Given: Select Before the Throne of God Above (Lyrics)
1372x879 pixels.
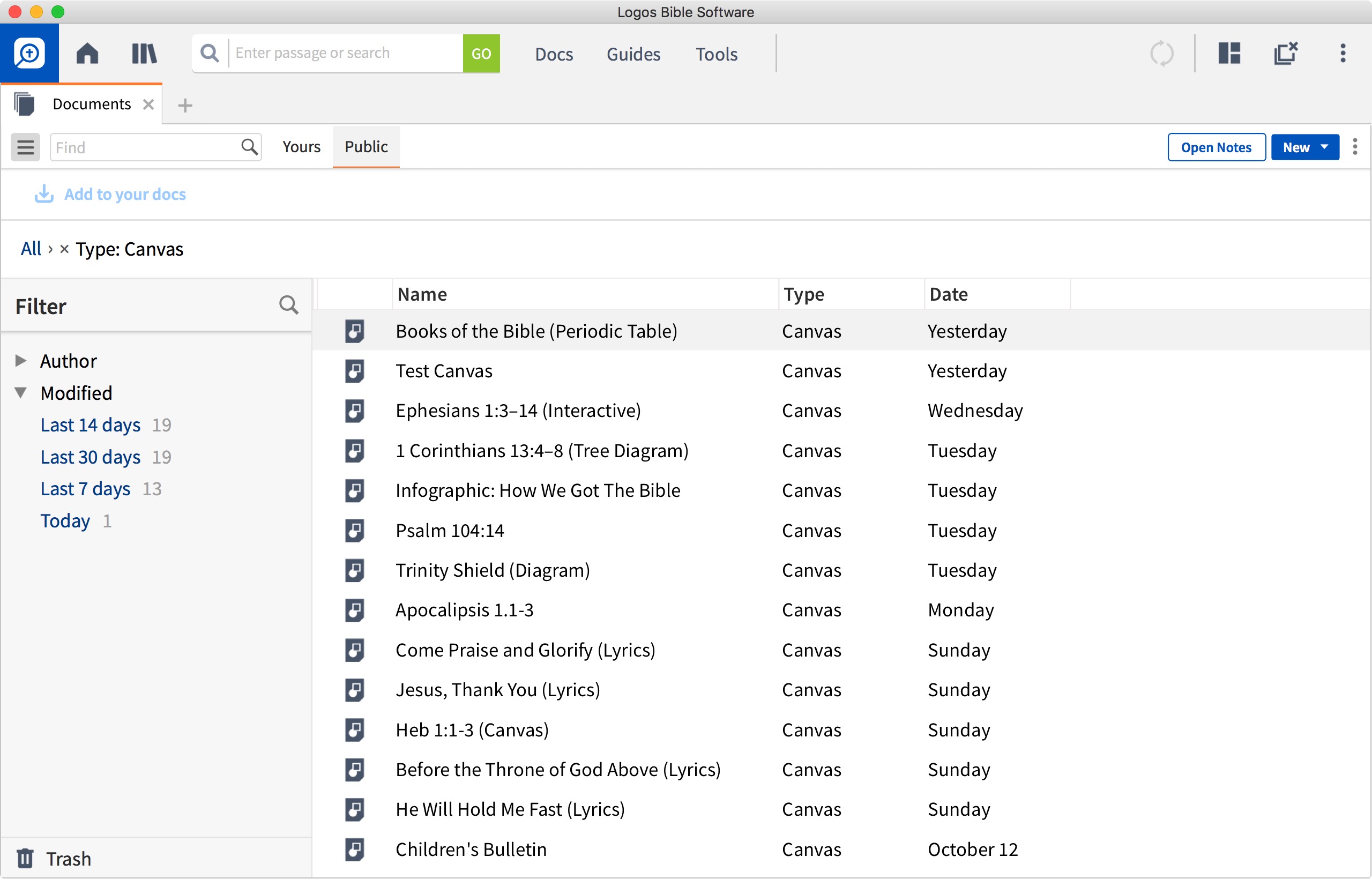Looking at the screenshot, I should pyautogui.click(x=558, y=770).
